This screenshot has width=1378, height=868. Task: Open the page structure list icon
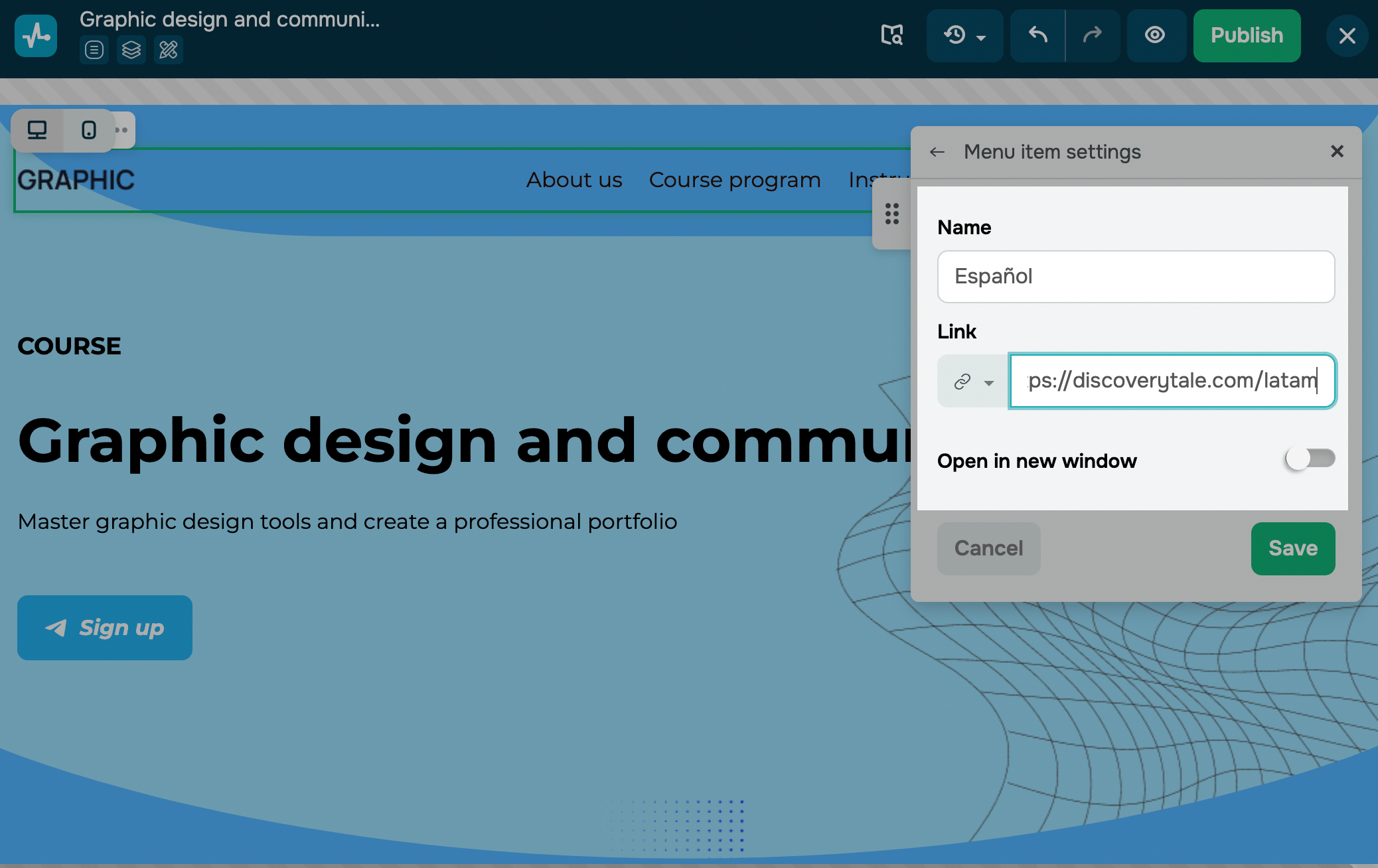94,50
